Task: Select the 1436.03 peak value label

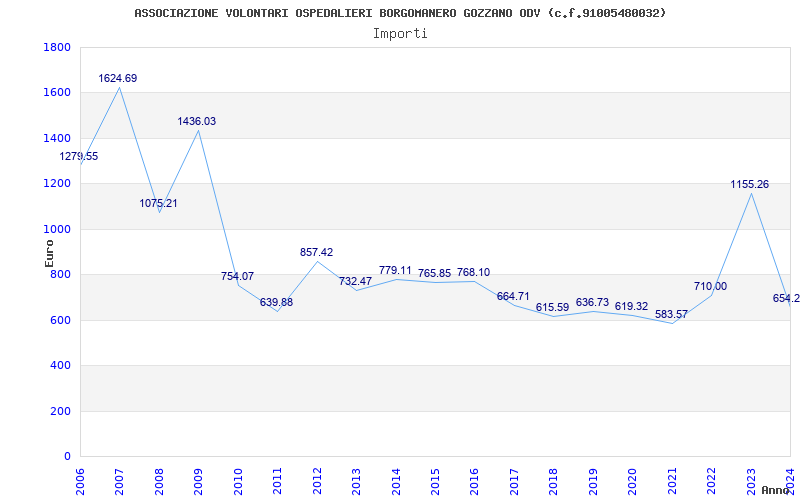Action: tap(197, 121)
